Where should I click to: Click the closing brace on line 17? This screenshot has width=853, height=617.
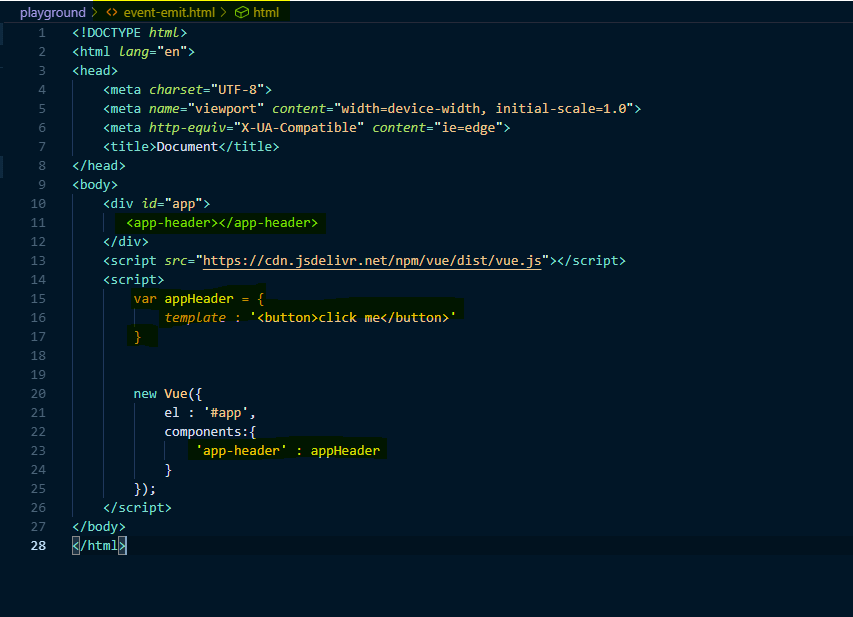point(137,337)
